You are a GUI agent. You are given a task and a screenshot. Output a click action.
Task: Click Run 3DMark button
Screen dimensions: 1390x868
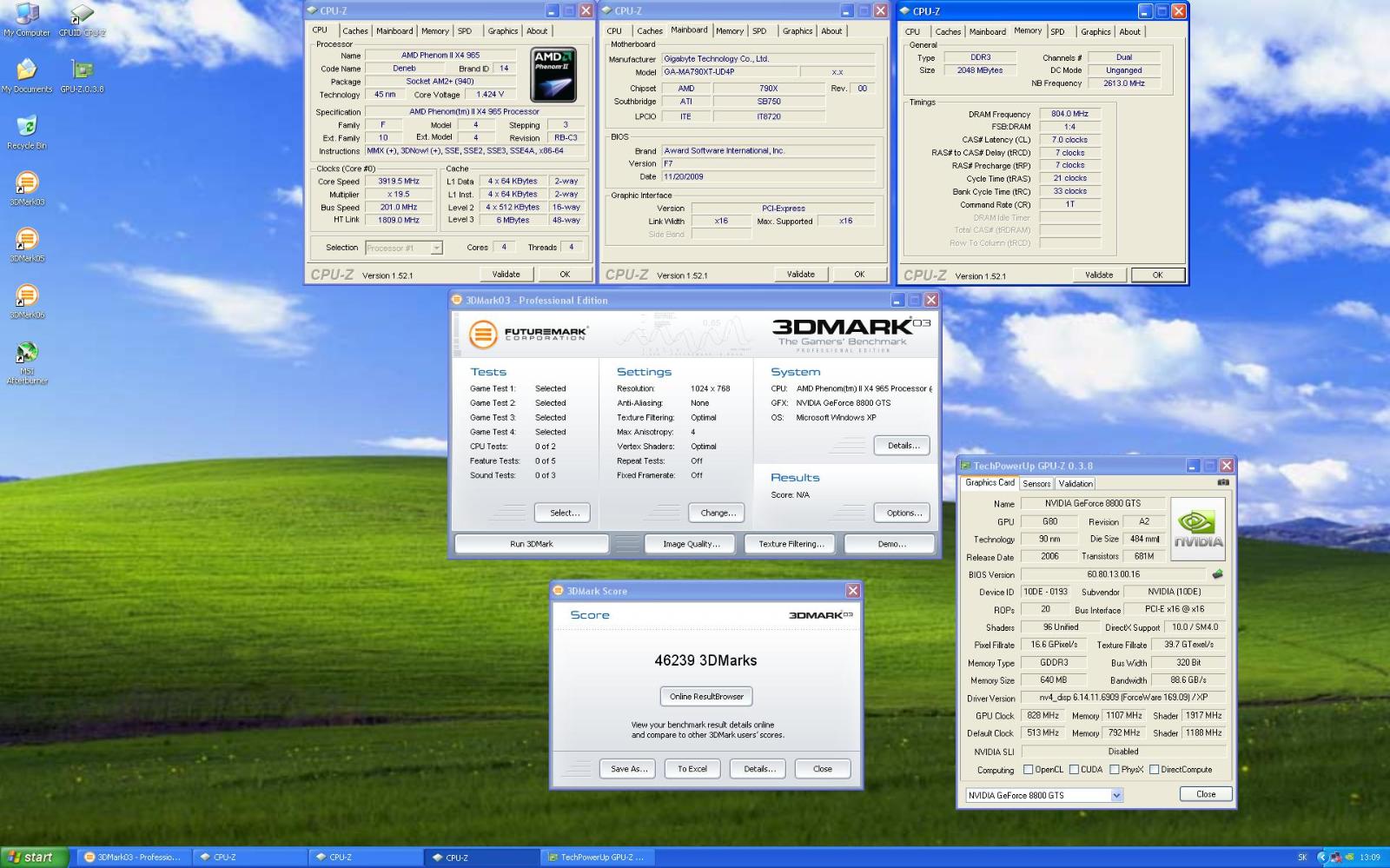tap(531, 544)
